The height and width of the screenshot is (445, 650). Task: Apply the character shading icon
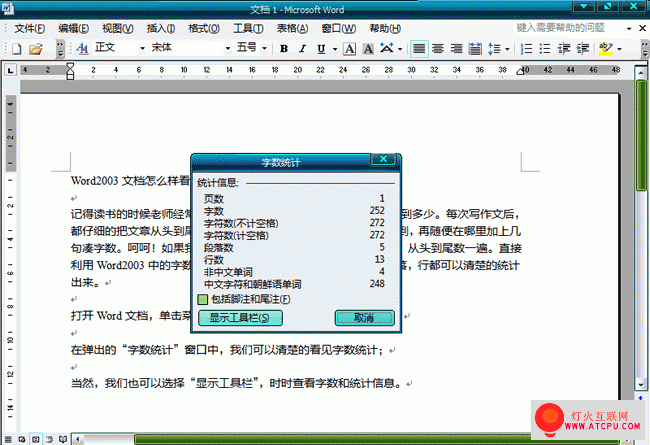point(368,49)
